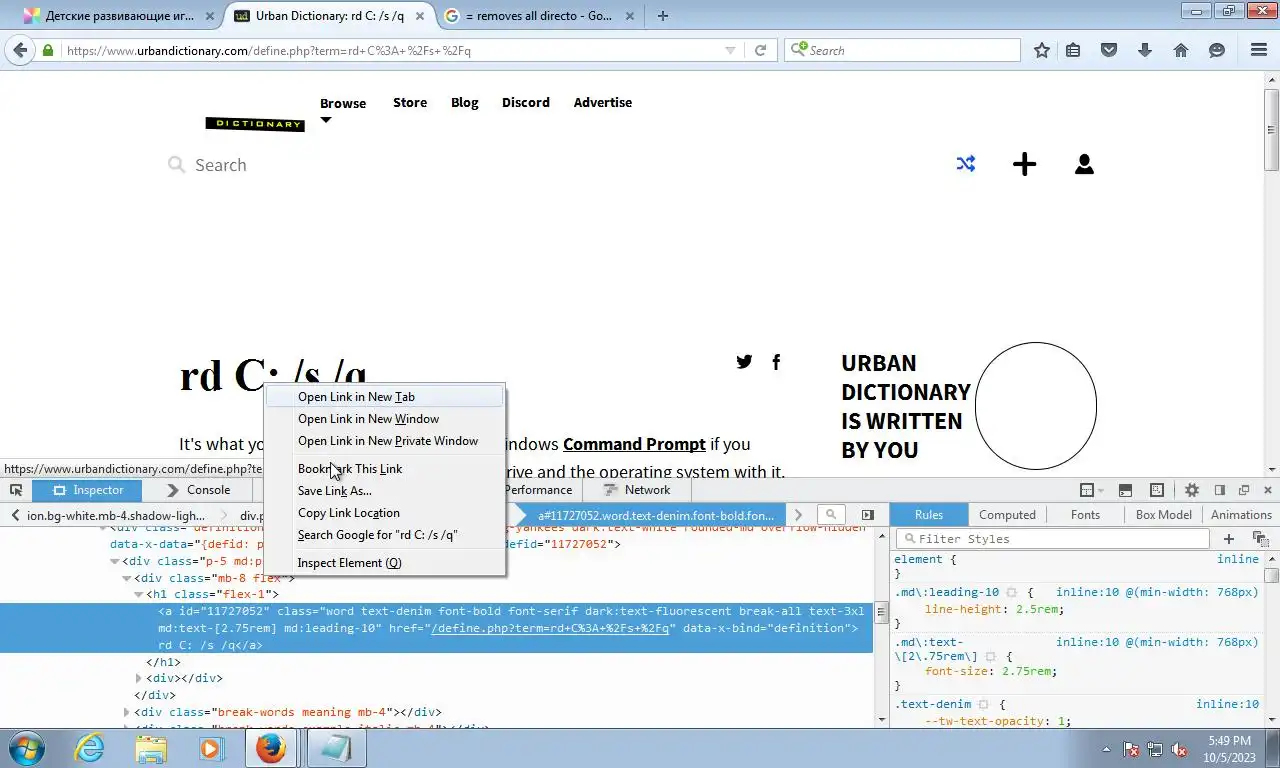This screenshot has height=768, width=1280.
Task: Select Copy Link Location menu entry
Action: click(x=385, y=513)
